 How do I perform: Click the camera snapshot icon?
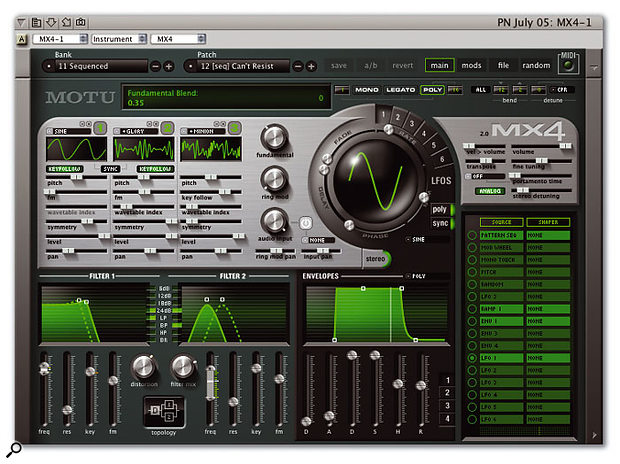(81, 22)
